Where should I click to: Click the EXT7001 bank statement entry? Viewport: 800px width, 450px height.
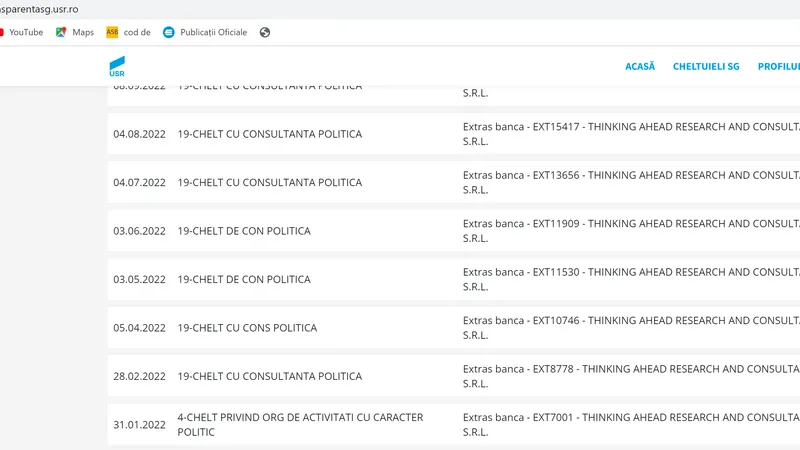click(x=631, y=425)
